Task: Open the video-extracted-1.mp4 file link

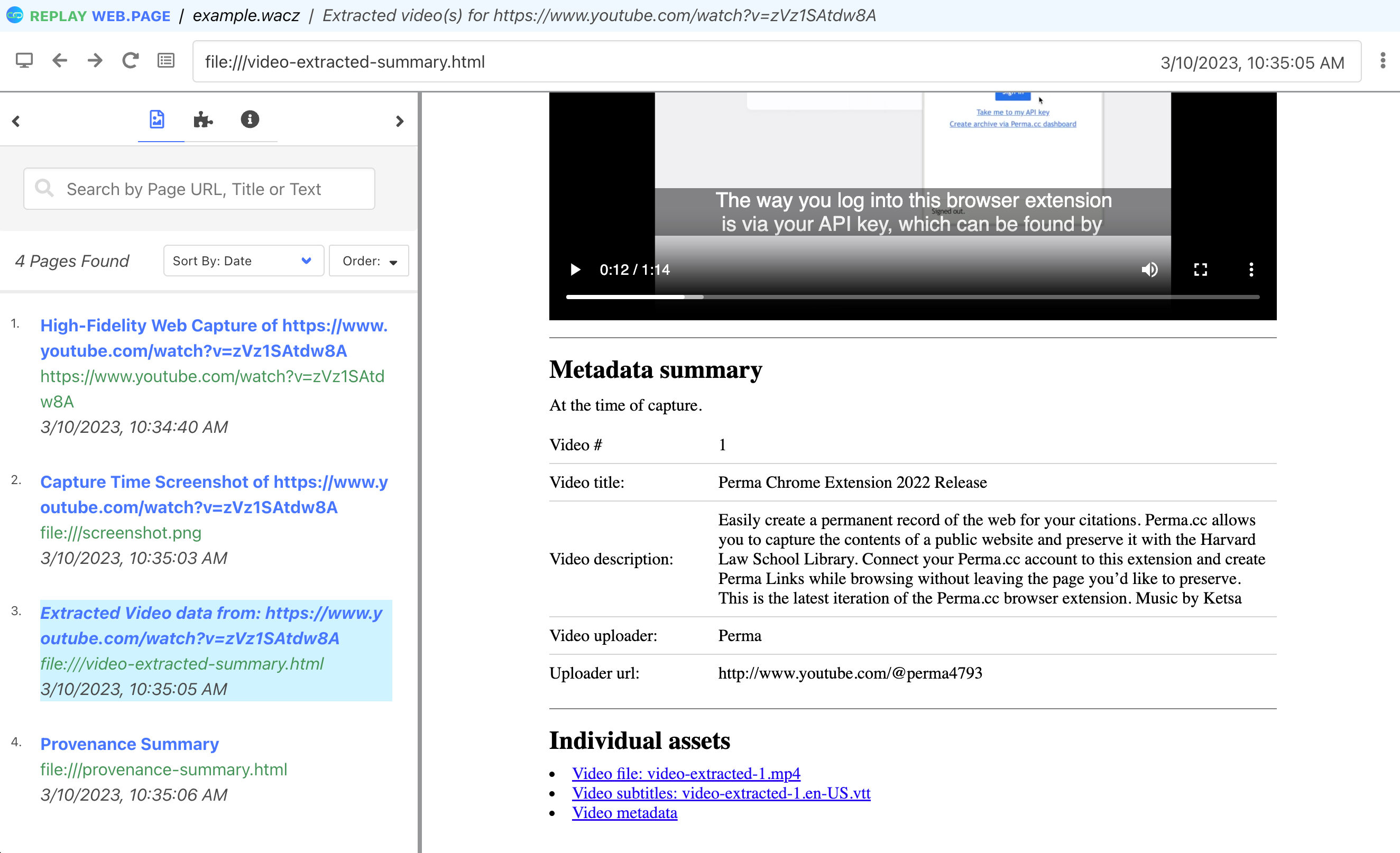Action: pos(686,774)
